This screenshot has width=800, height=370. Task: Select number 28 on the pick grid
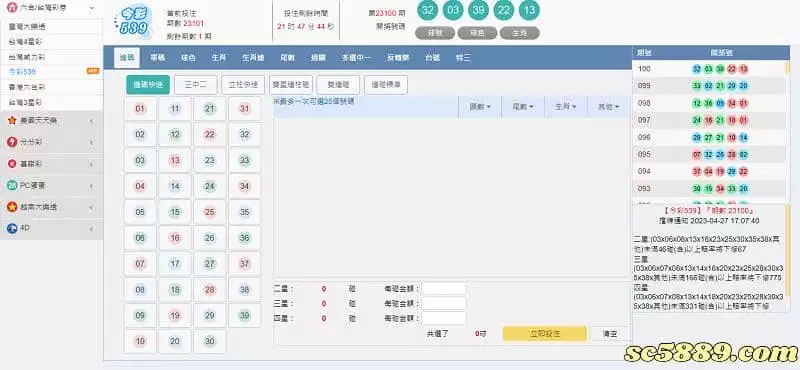[x=210, y=290]
